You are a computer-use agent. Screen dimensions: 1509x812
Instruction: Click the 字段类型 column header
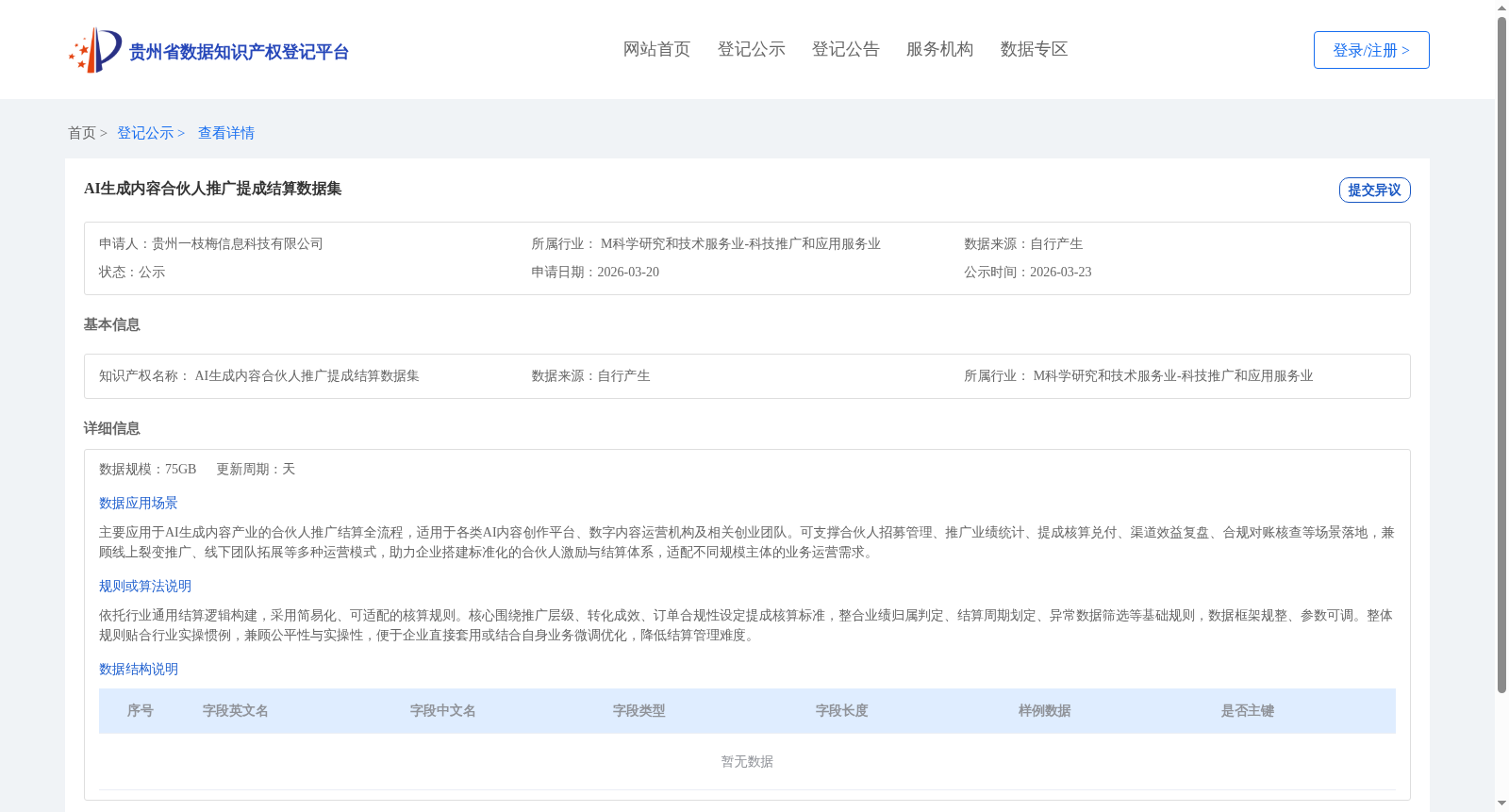pyautogui.click(x=639, y=710)
